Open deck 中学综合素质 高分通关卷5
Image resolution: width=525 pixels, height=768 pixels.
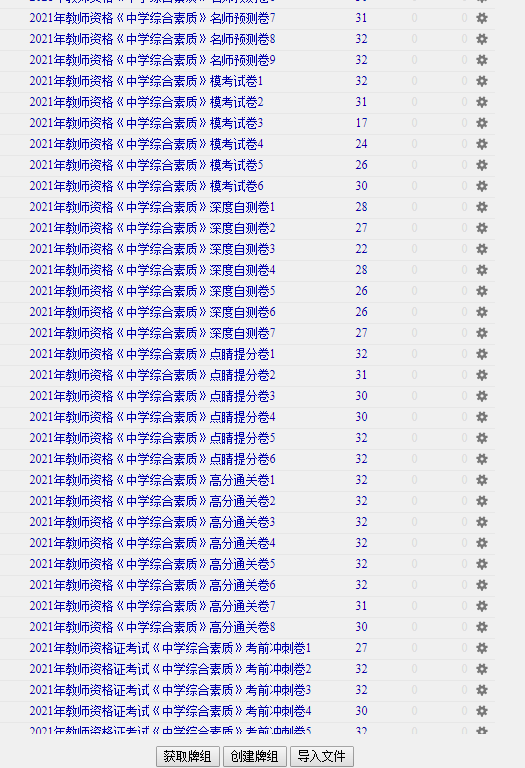(152, 564)
